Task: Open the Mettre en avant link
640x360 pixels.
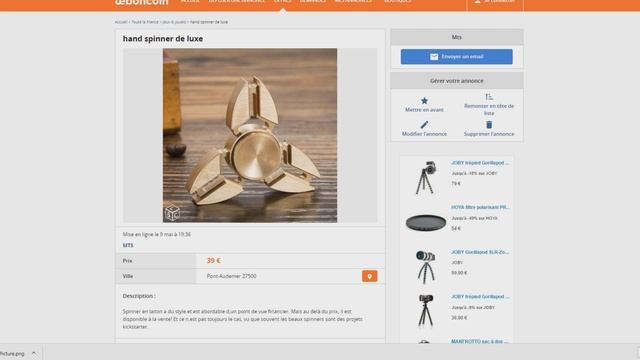Action: click(424, 110)
